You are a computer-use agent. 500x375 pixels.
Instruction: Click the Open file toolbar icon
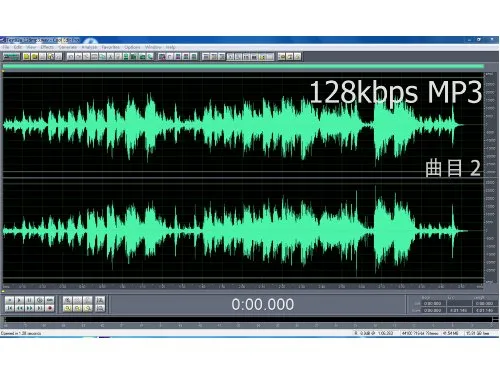coord(35,57)
